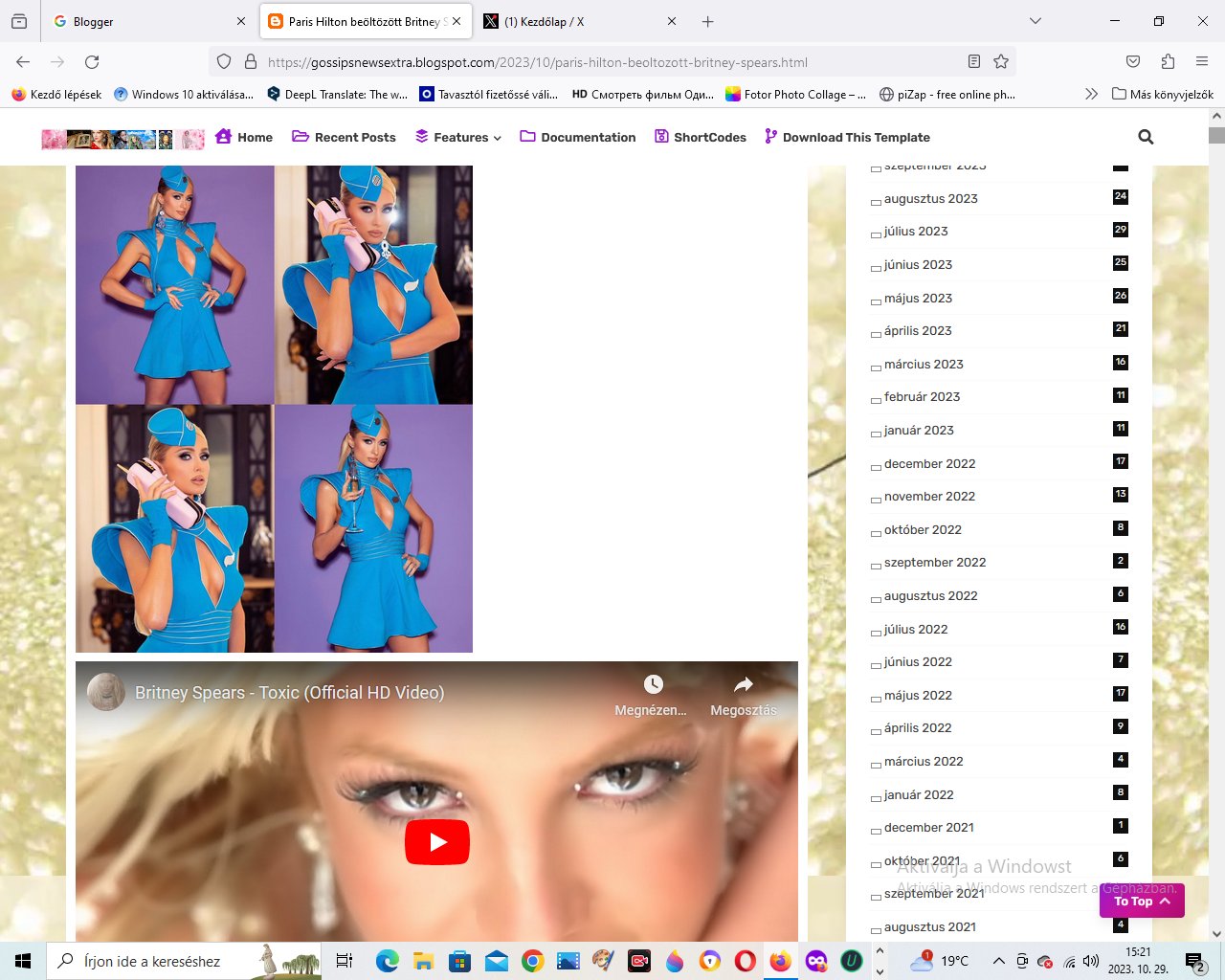This screenshot has width=1225, height=980.
Task: Open the Firefox extensions puzzle icon
Action: click(x=1168, y=62)
